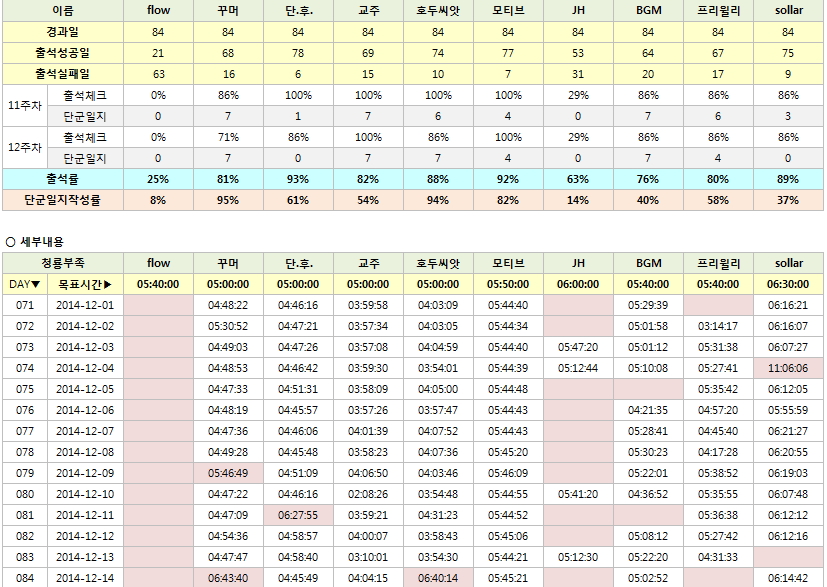Viewport: 827px width, 587px height.
Task: Click JH's target time 06:00:00
Action: 578,284
